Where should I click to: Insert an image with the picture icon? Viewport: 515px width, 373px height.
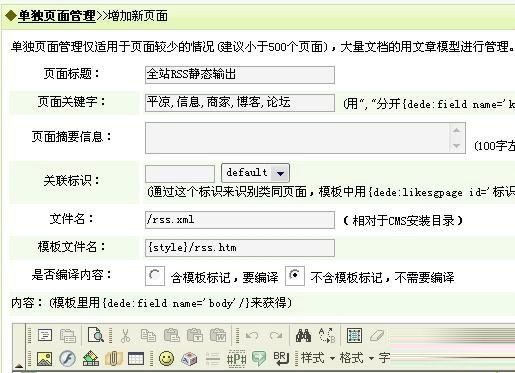(x=44, y=359)
